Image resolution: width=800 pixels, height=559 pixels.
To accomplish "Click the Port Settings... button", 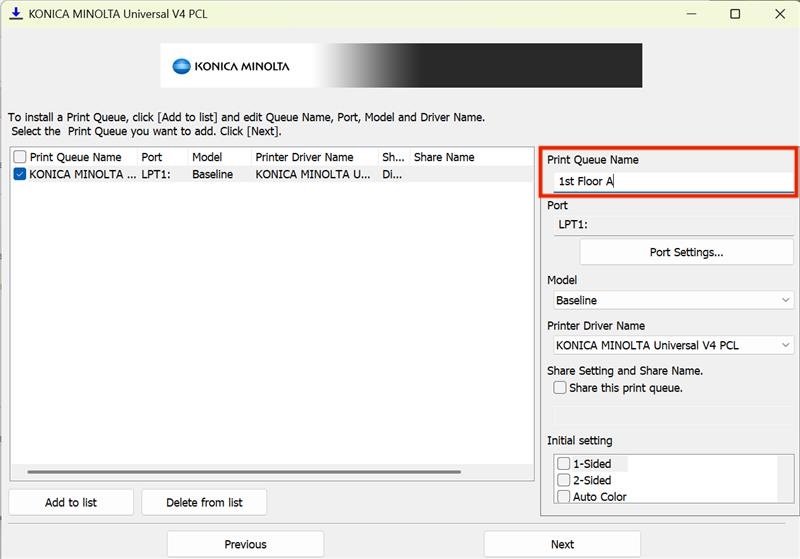I will click(x=686, y=252).
